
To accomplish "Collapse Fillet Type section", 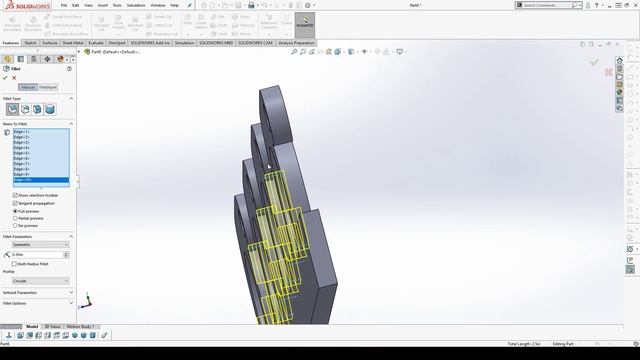I will pyautogui.click(x=71, y=99).
